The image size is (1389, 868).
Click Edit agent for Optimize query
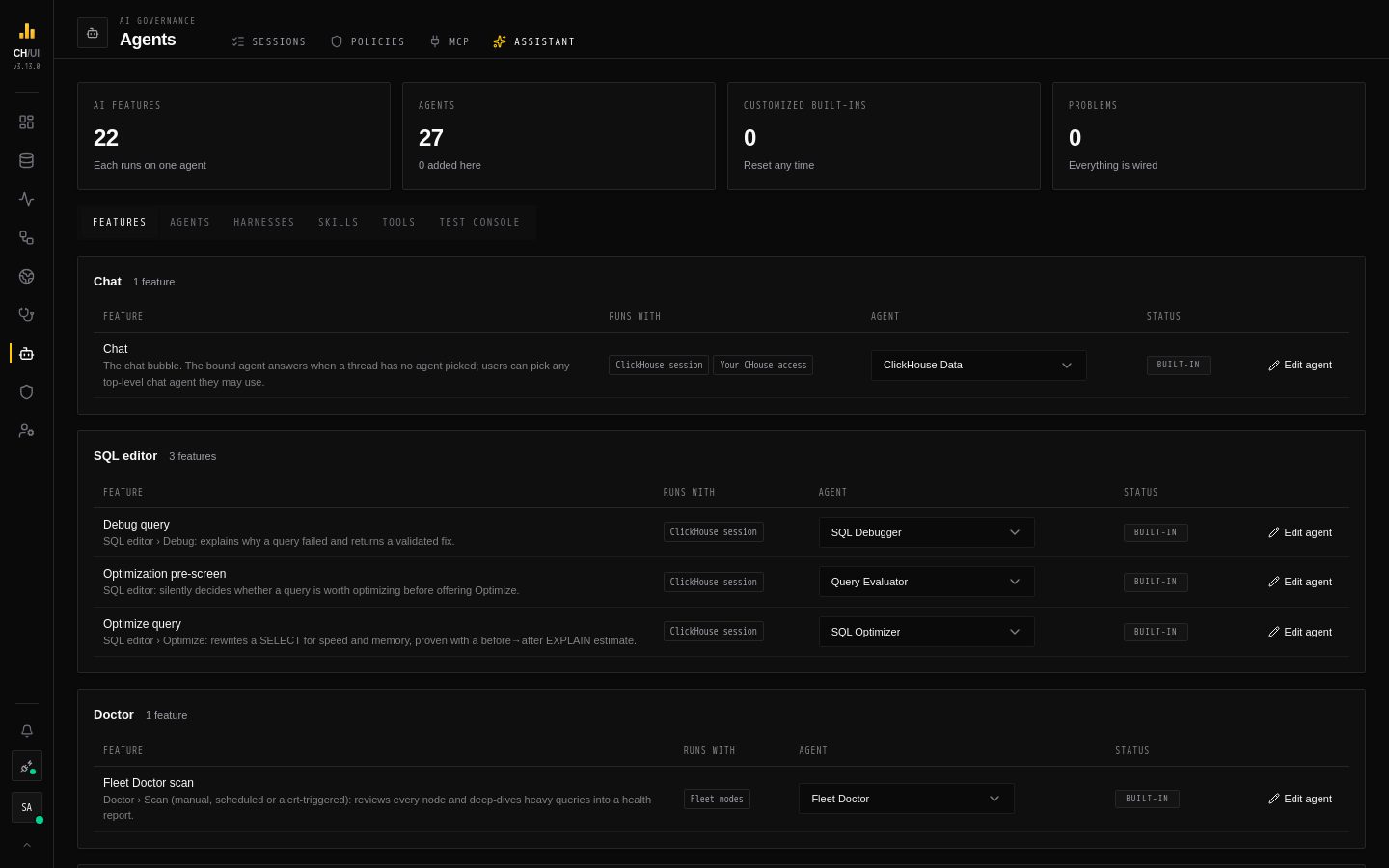1300,632
